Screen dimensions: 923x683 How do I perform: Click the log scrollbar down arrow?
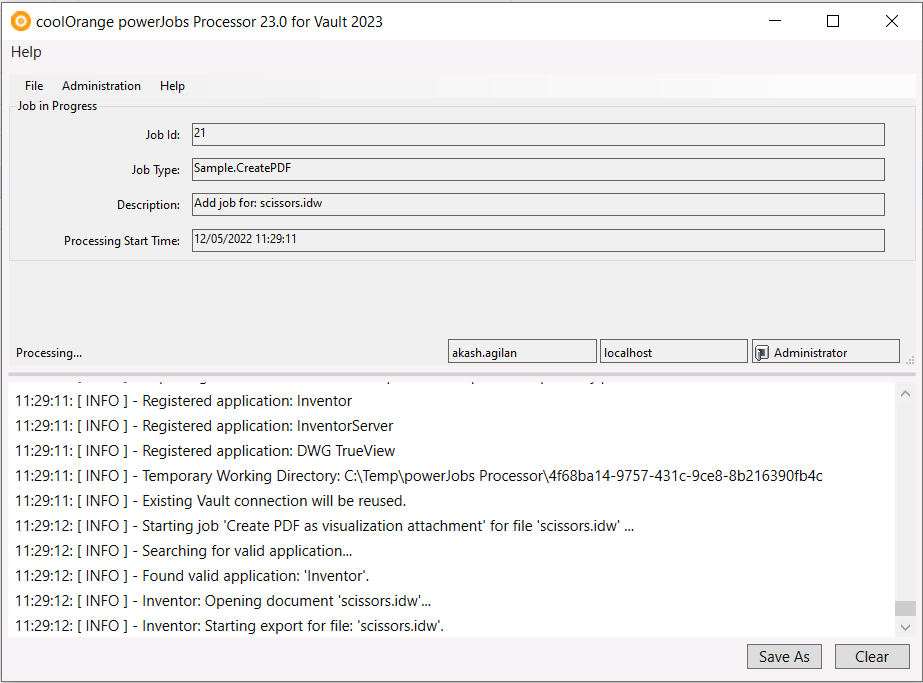[x=905, y=628]
